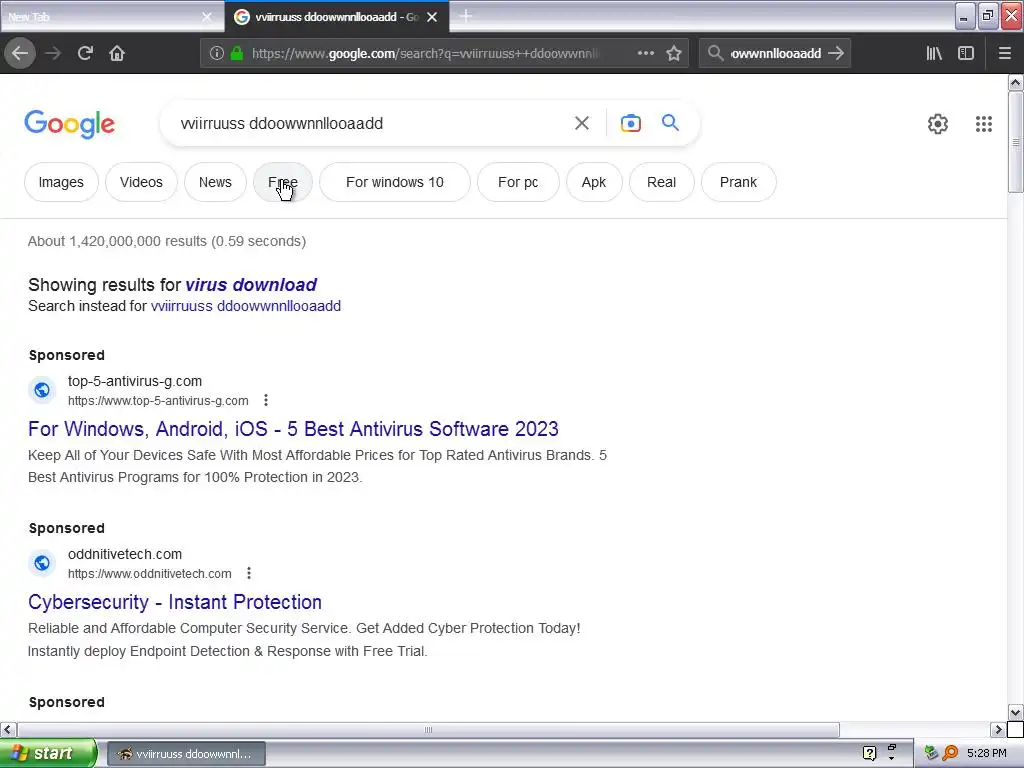Viewport: 1024px width, 768px height.
Task: Apply the Real filter chip
Action: click(x=662, y=182)
